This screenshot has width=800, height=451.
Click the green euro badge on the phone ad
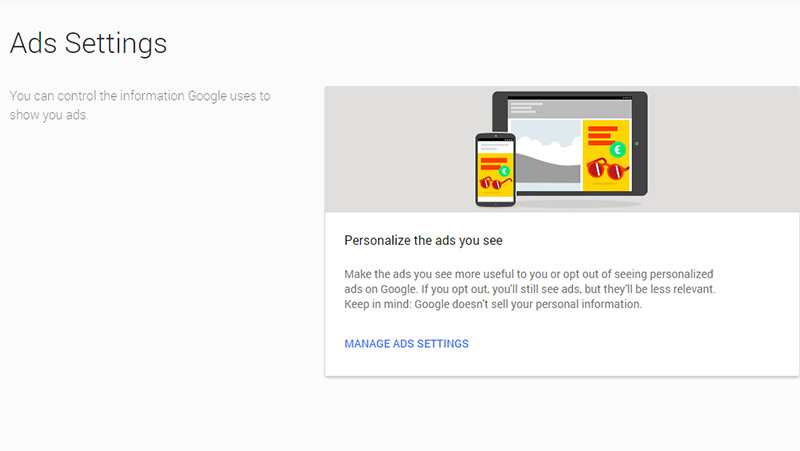504,171
